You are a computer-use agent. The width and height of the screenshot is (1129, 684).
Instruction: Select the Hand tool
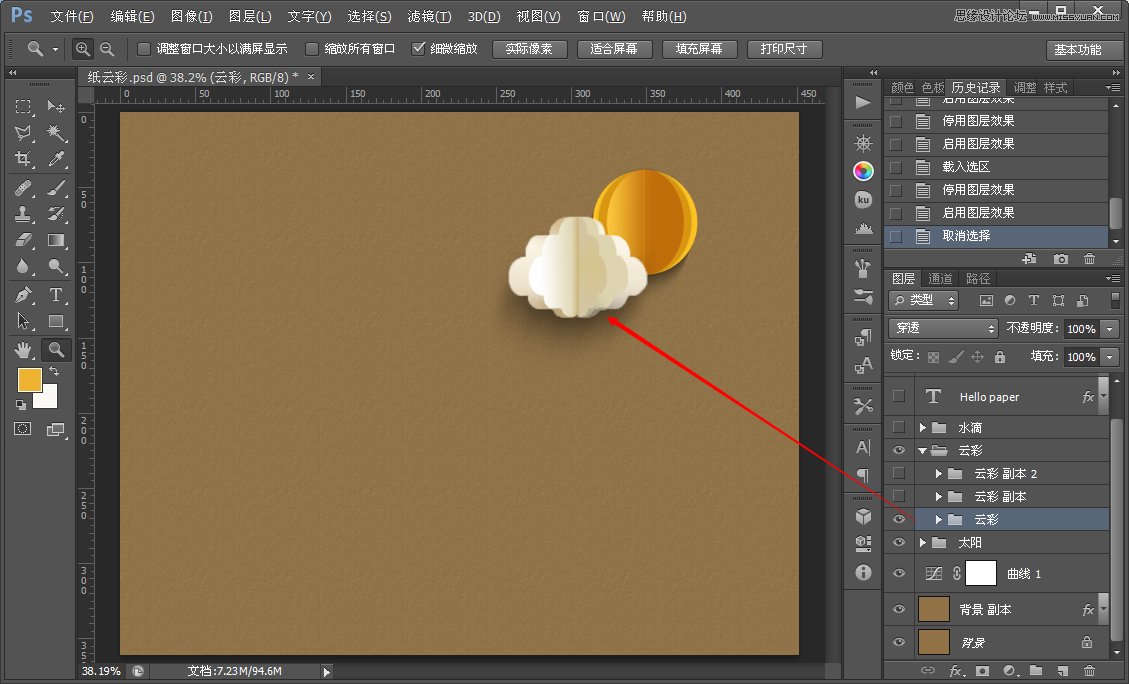(x=23, y=350)
